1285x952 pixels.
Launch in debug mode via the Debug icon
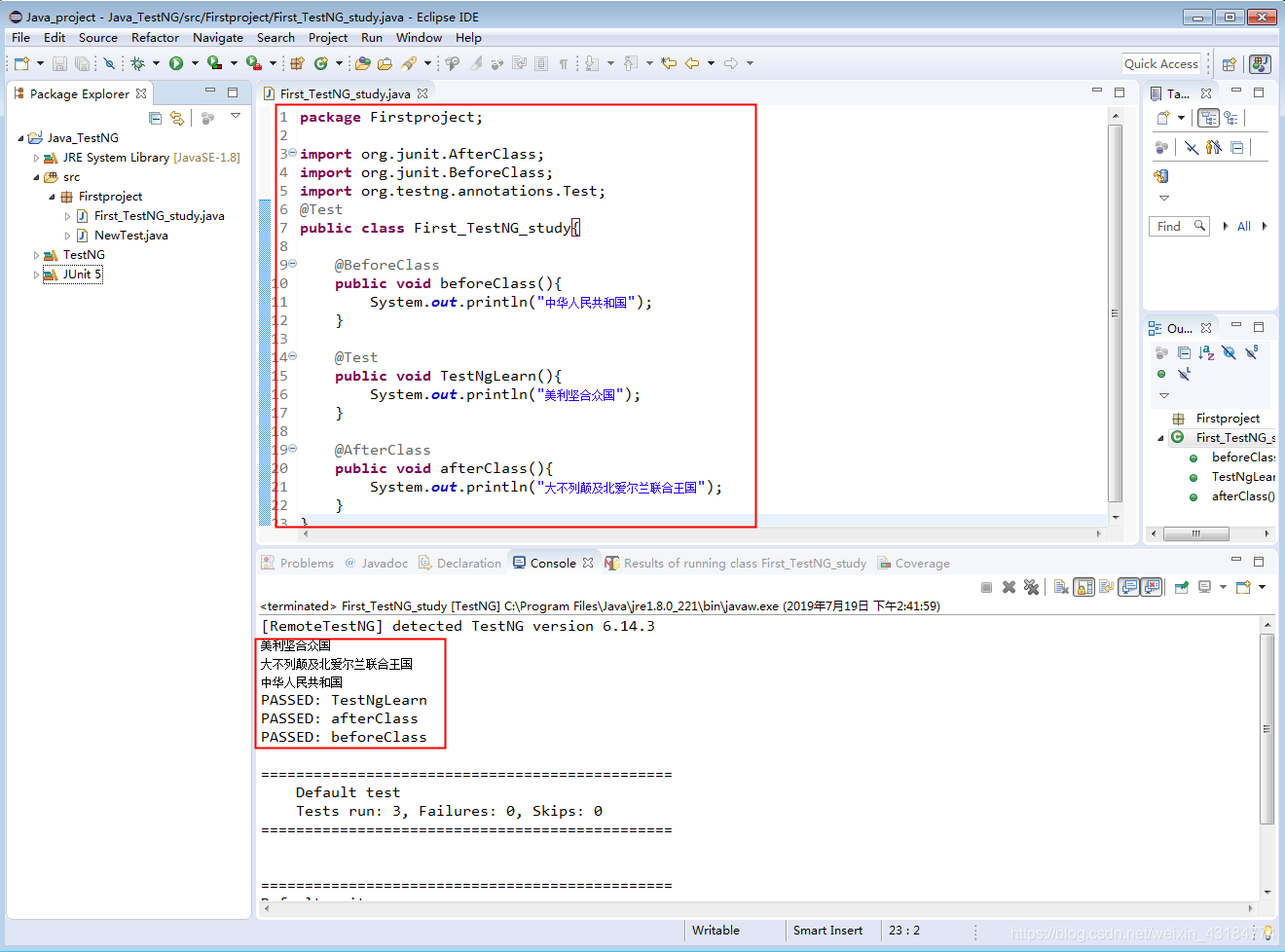point(138,63)
